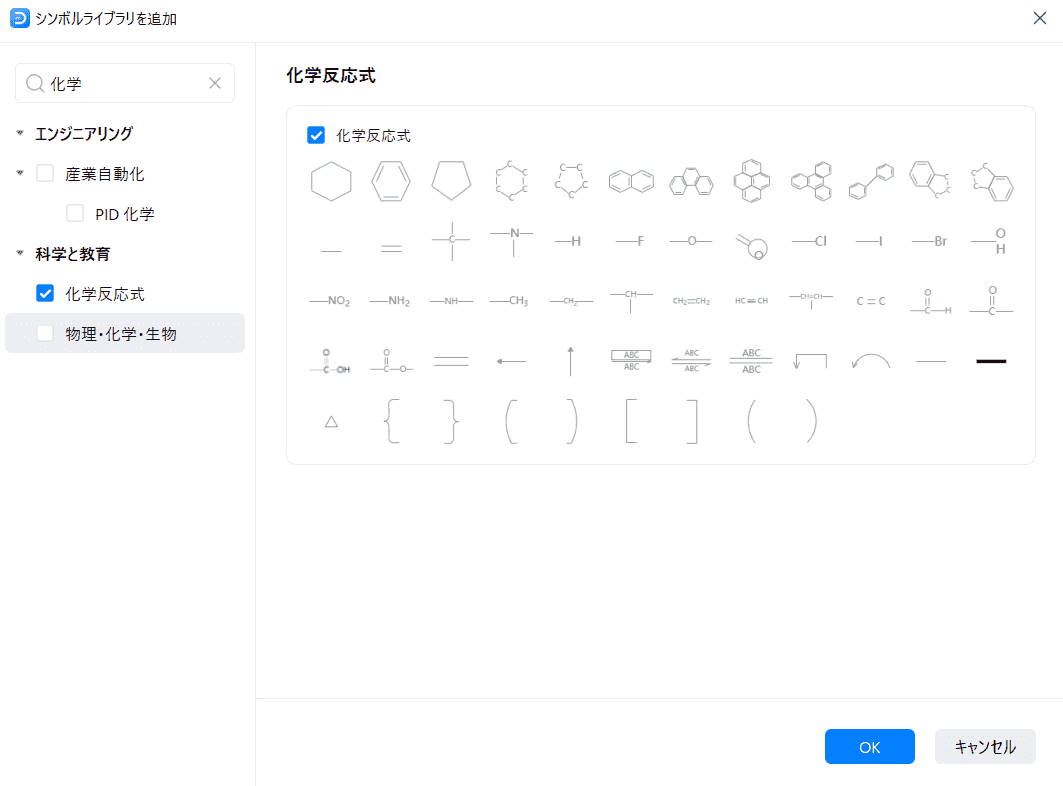The image size is (1063, 786).
Task: Click the left curly brace symbol
Action: point(392,421)
